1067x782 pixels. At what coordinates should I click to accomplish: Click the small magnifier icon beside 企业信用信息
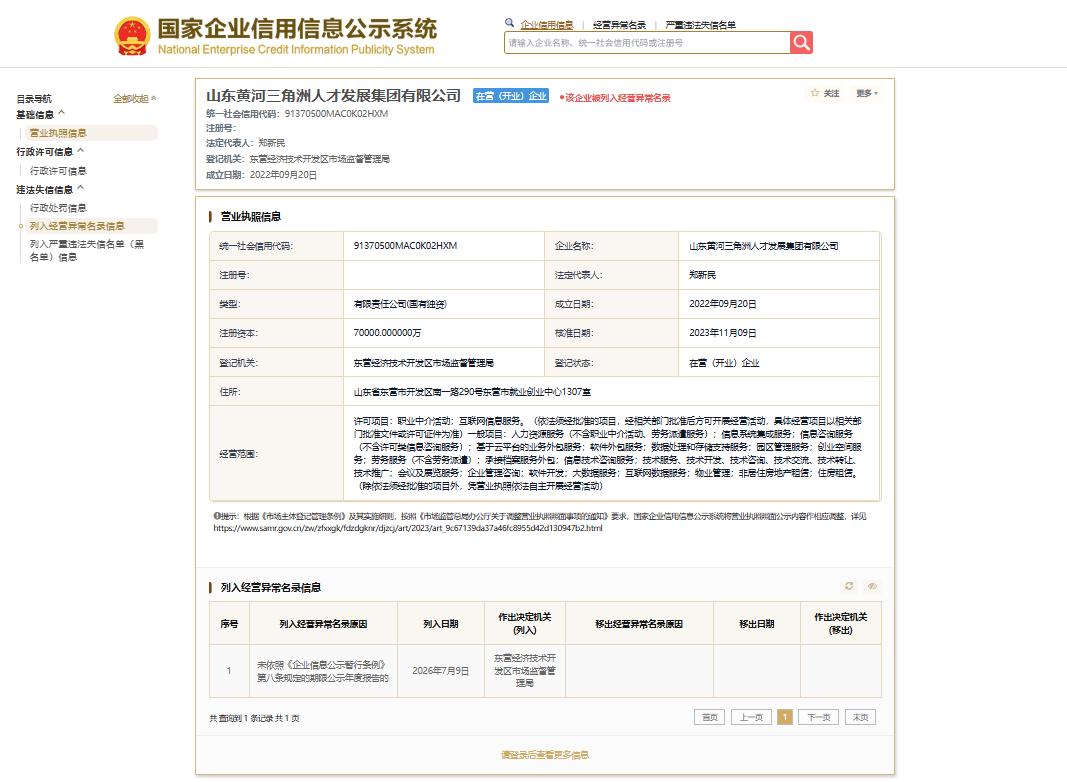pos(509,23)
